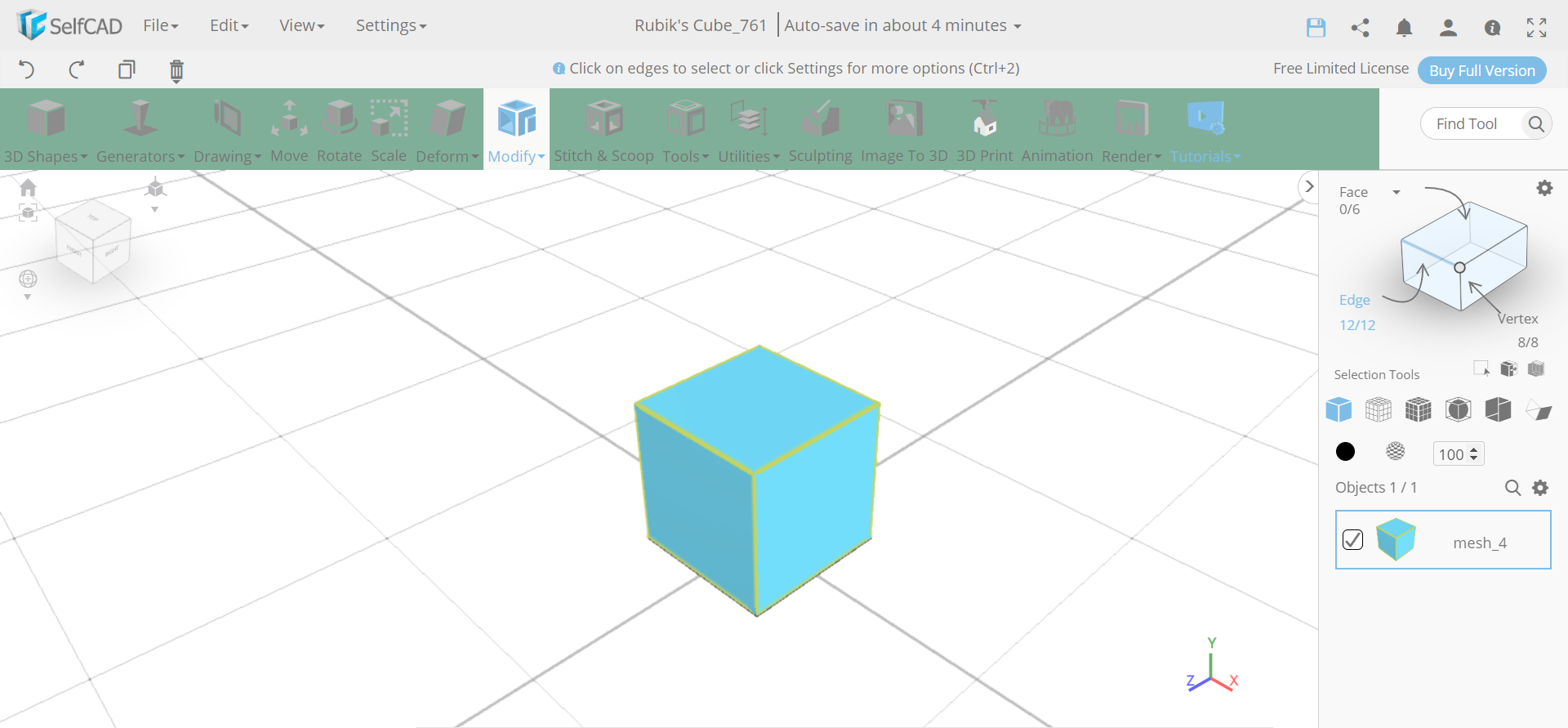This screenshot has height=728, width=1568.
Task: Open the 3D Print tool
Action: pyautogui.click(x=984, y=131)
